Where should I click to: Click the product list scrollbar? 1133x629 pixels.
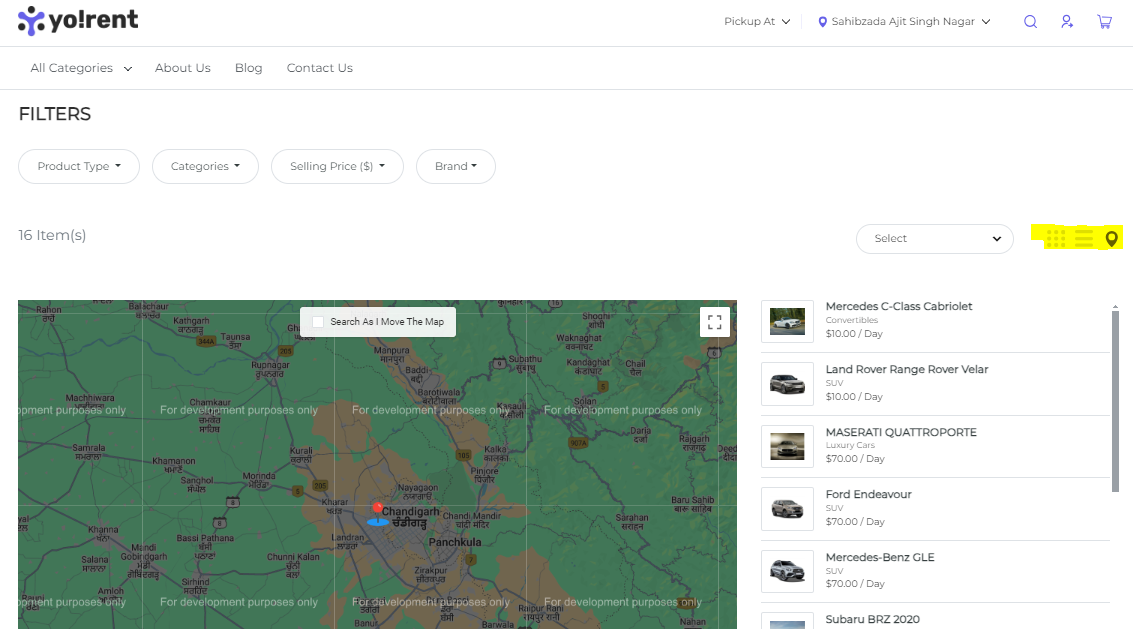(x=1115, y=401)
